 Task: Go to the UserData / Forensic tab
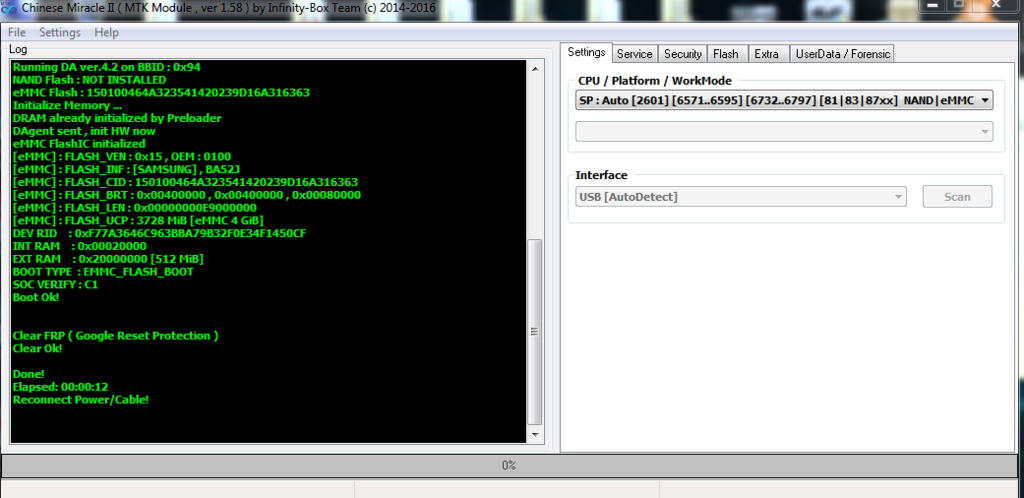[x=842, y=54]
